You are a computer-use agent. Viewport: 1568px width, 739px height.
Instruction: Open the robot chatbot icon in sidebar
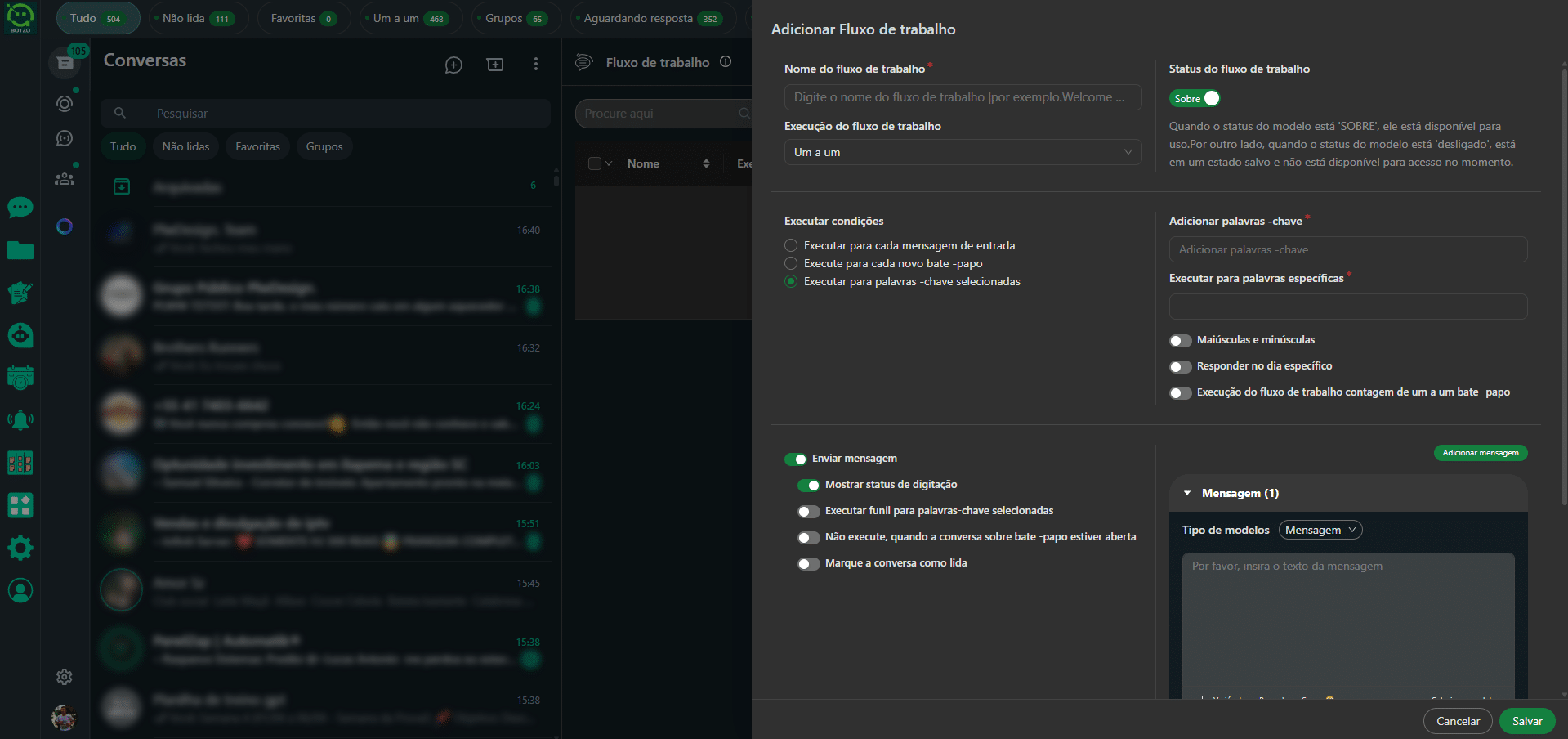[20, 335]
